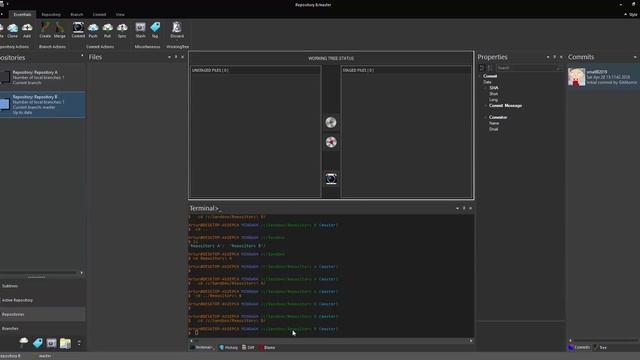Open the Style menu in the title area
This screenshot has height=360, width=640.
(631, 14)
